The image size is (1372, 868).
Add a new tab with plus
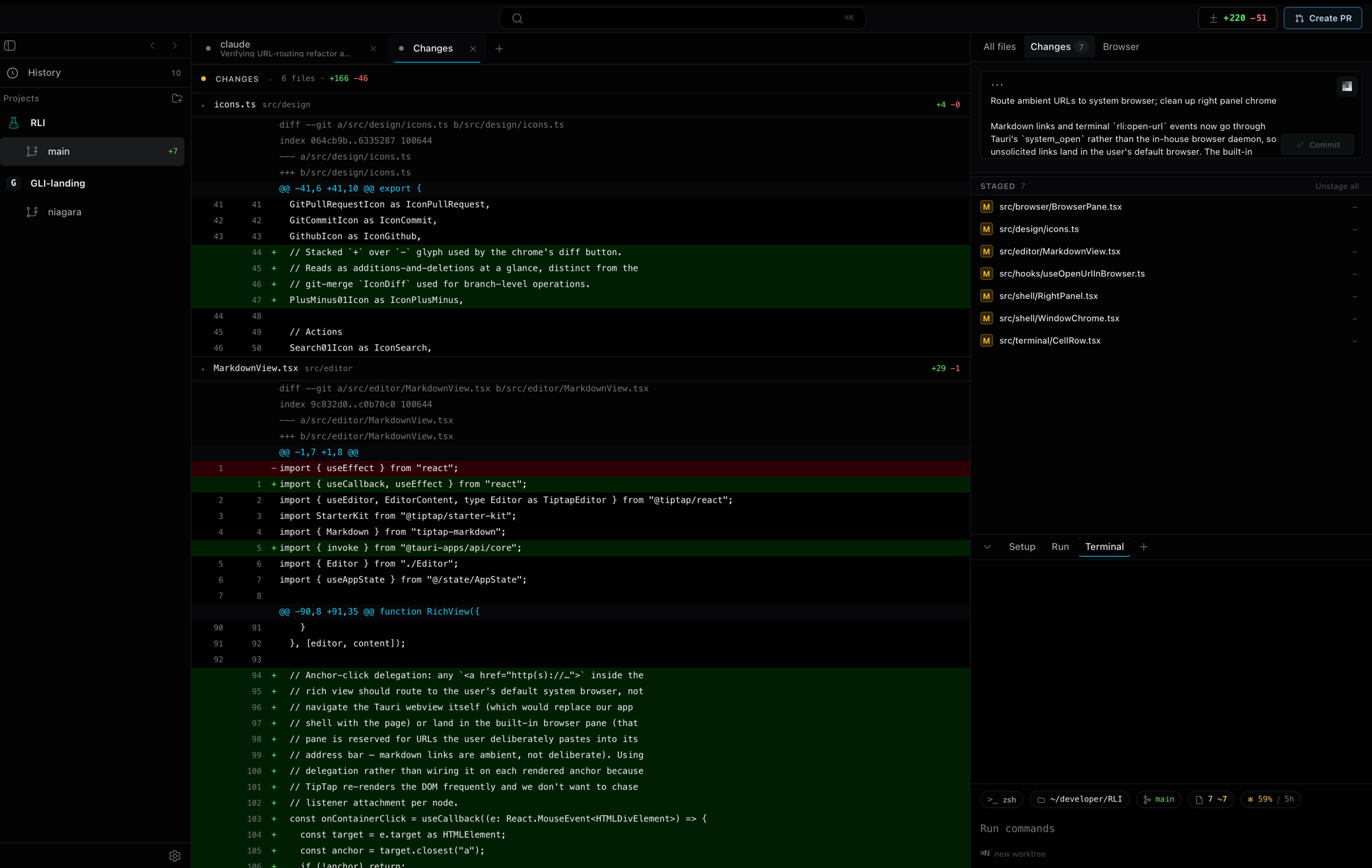click(499, 49)
